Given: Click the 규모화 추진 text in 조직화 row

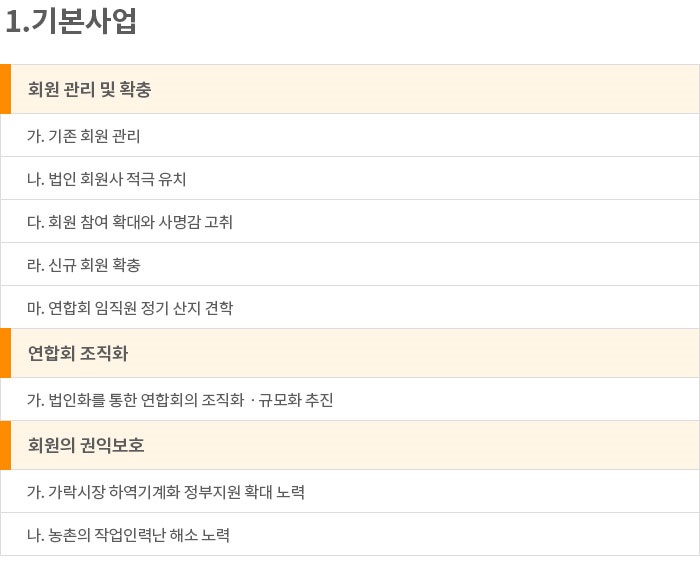Looking at the screenshot, I should [x=296, y=400].
